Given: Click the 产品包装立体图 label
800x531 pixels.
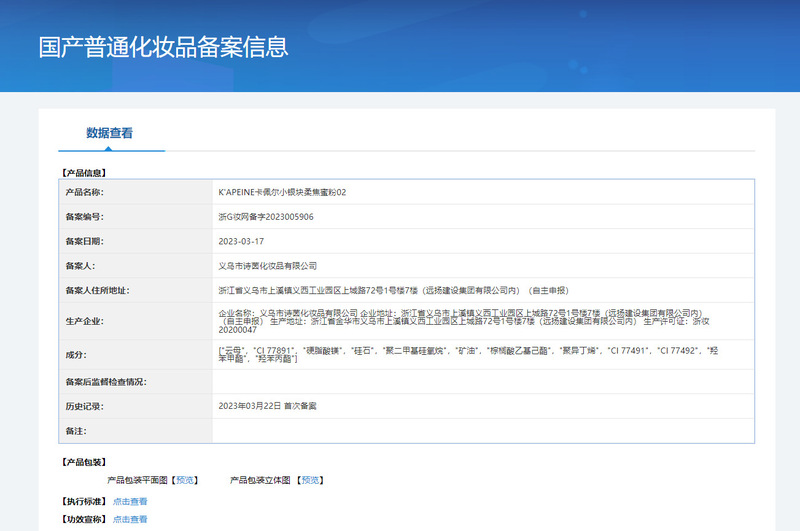Looking at the screenshot, I should (260, 480).
